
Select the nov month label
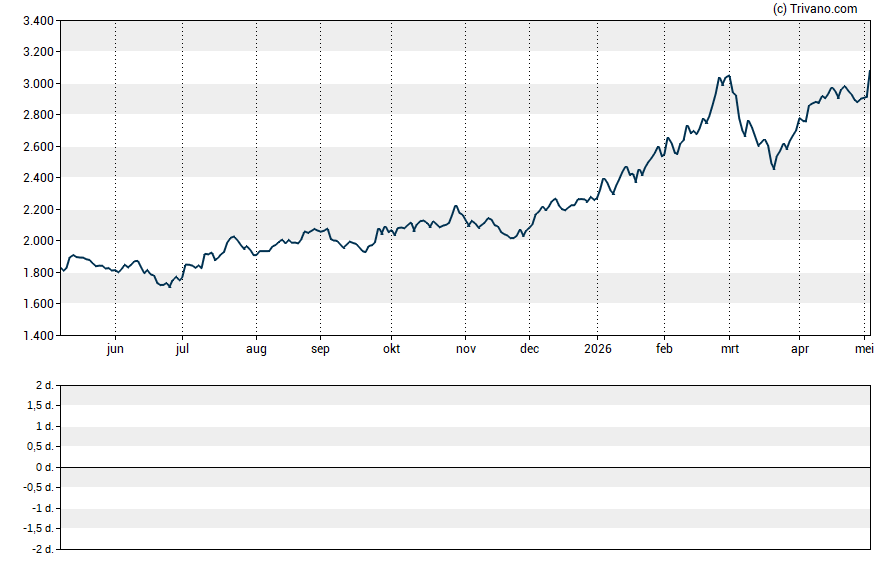click(466, 349)
